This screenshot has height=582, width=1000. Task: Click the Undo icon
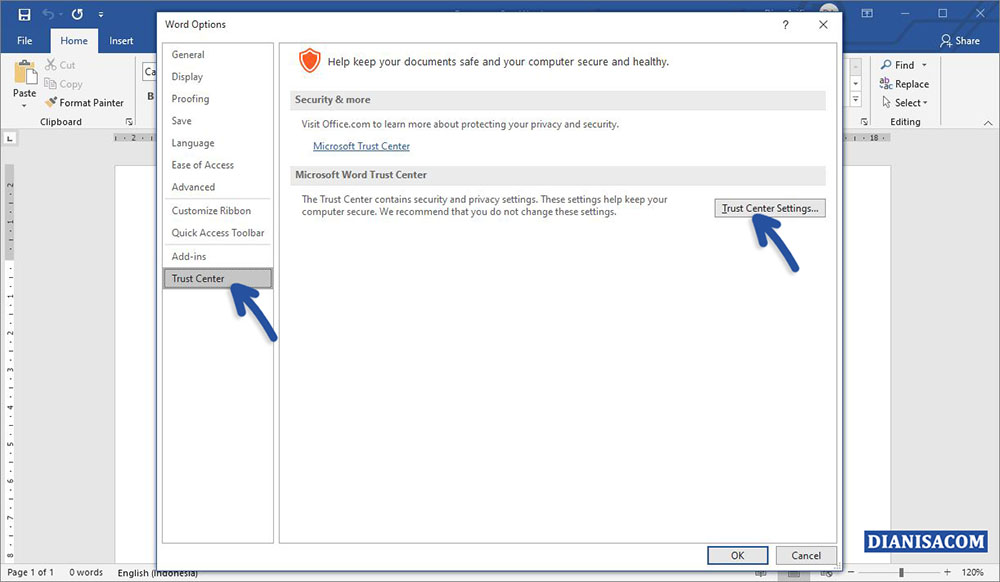(x=48, y=13)
